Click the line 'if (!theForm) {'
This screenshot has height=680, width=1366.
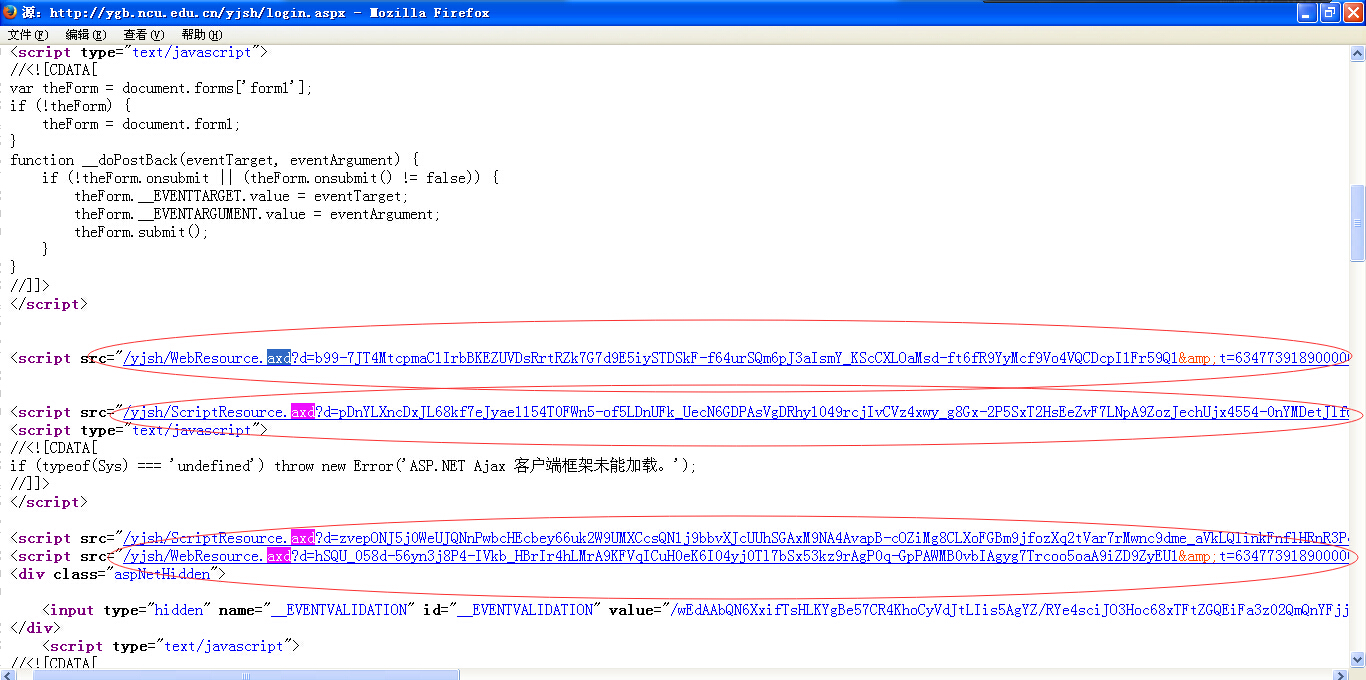[x=70, y=106]
